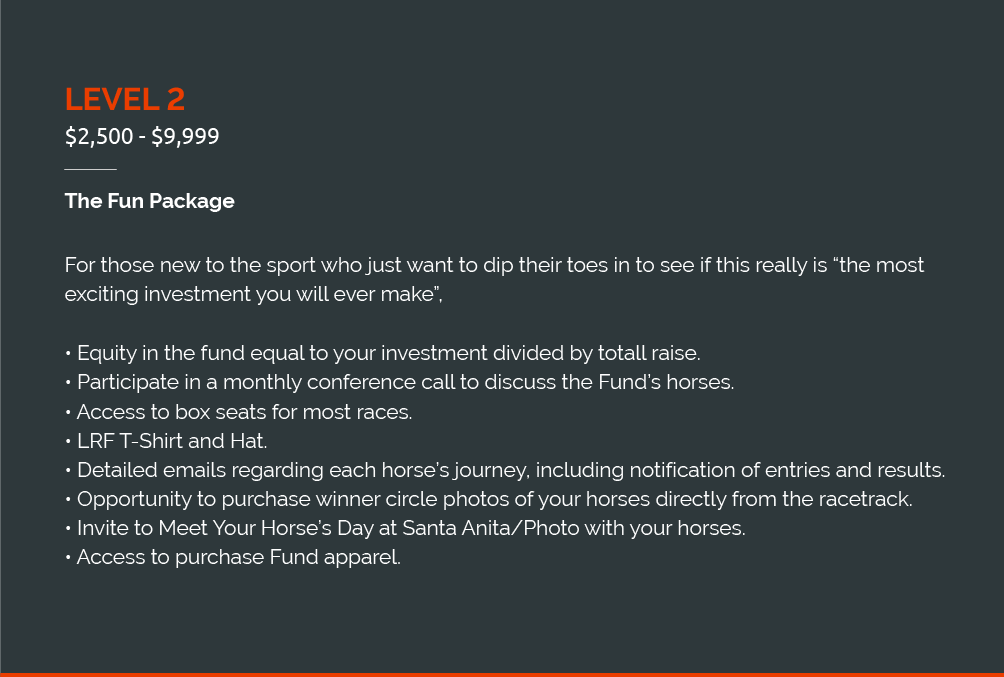The height and width of the screenshot is (677, 1004).
Task: Click the LEVEL 2 orange heading
Action: (x=124, y=99)
